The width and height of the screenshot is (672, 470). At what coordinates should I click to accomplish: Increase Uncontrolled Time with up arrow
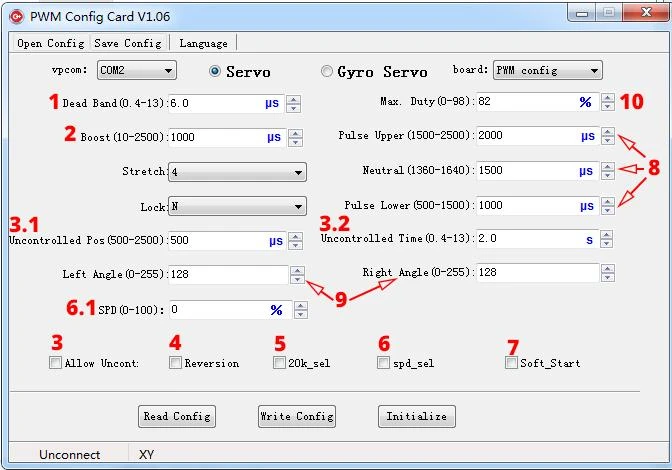[x=607, y=235]
